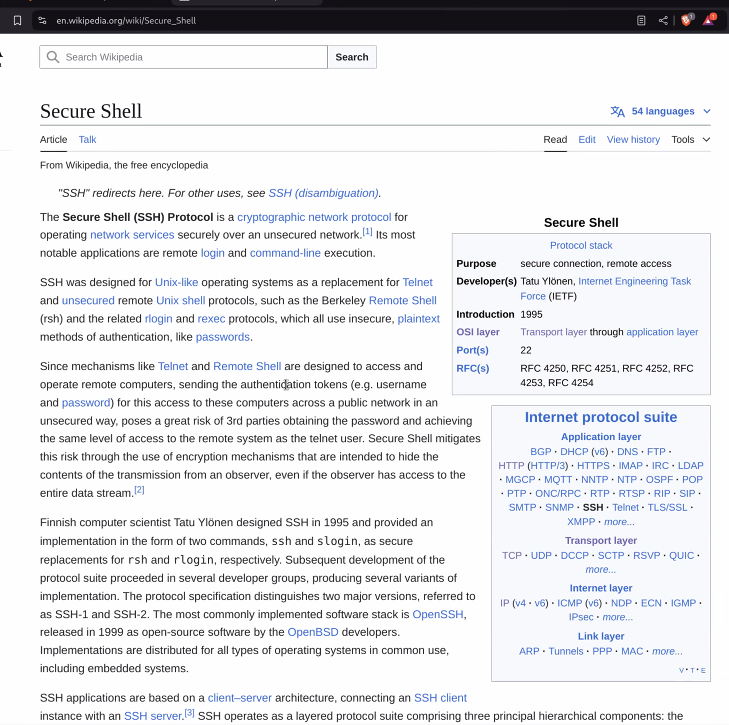Open the MQTT protocol link
The width and height of the screenshot is (729, 725).
[558, 479]
